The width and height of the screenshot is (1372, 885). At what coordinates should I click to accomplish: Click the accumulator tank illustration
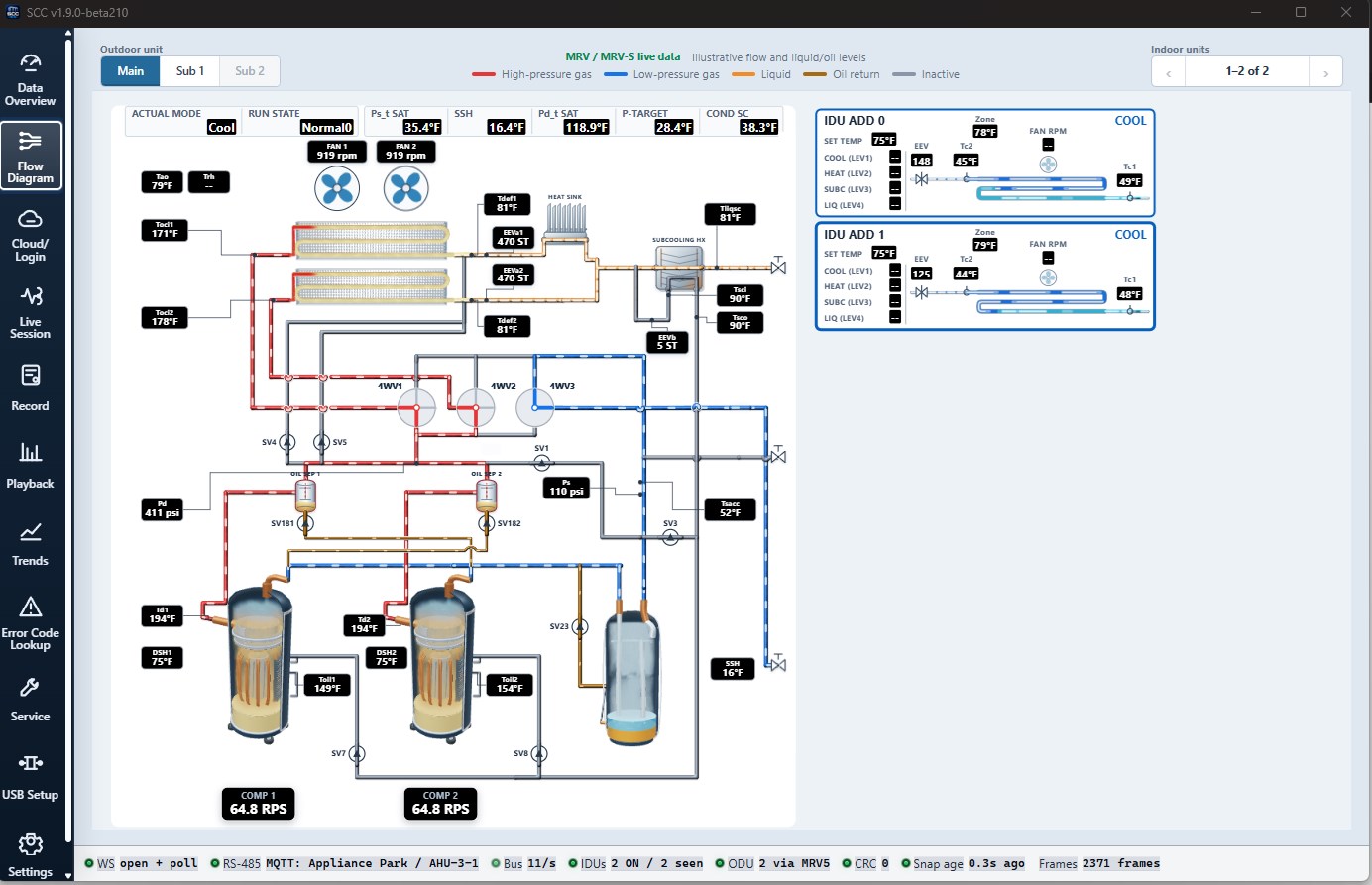click(x=631, y=679)
